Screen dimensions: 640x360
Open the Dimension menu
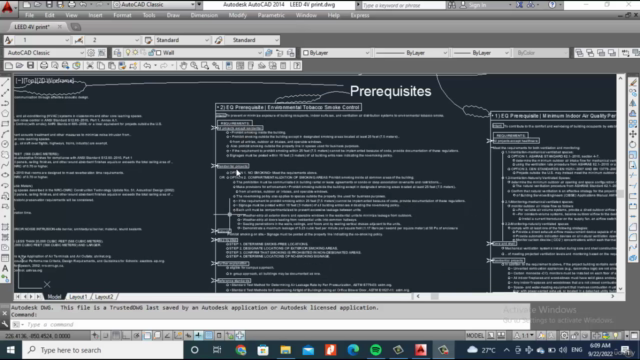pos(204,15)
